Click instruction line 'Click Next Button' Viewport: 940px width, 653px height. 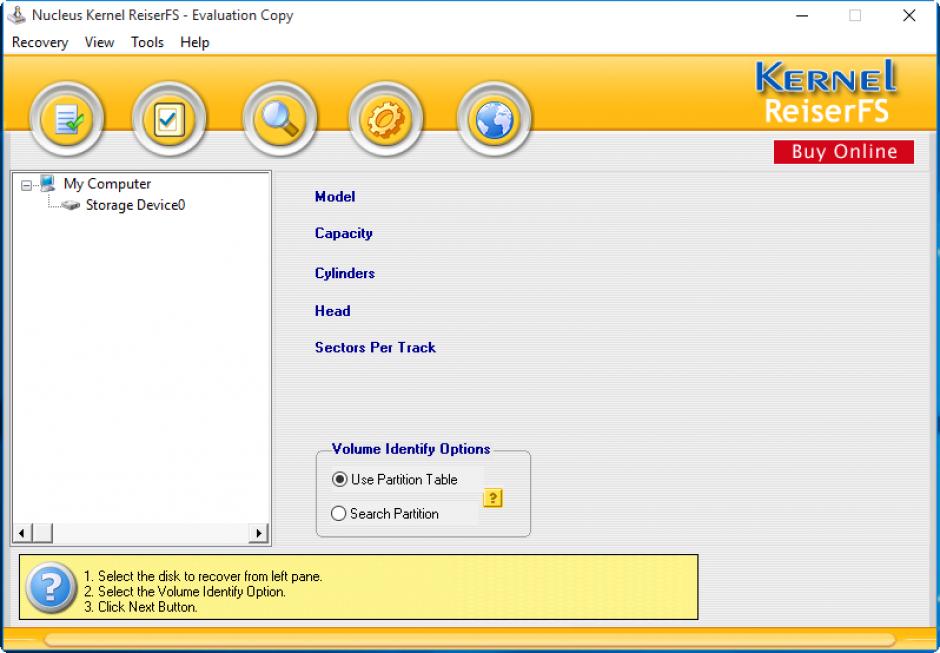click(141, 607)
